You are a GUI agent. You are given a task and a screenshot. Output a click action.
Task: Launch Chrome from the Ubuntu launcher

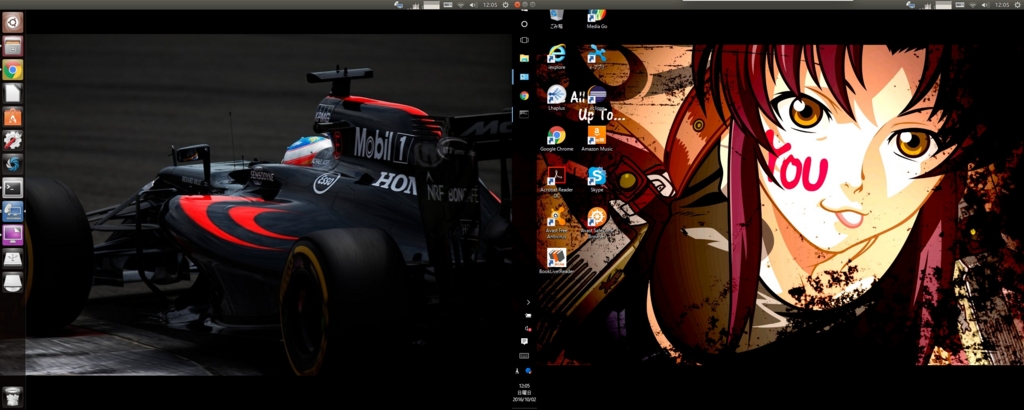[12, 69]
